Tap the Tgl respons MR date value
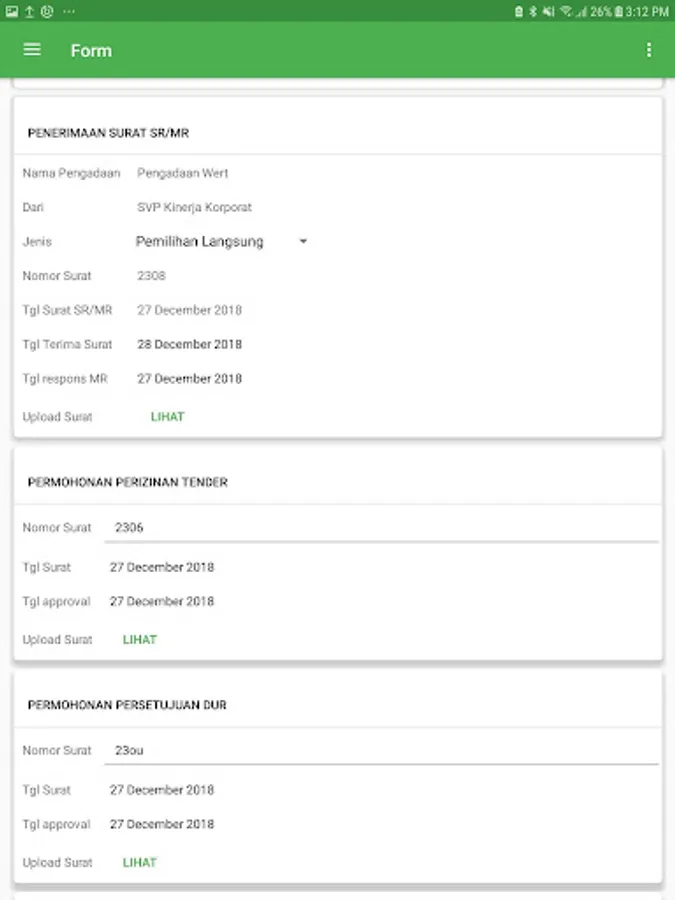 (190, 379)
